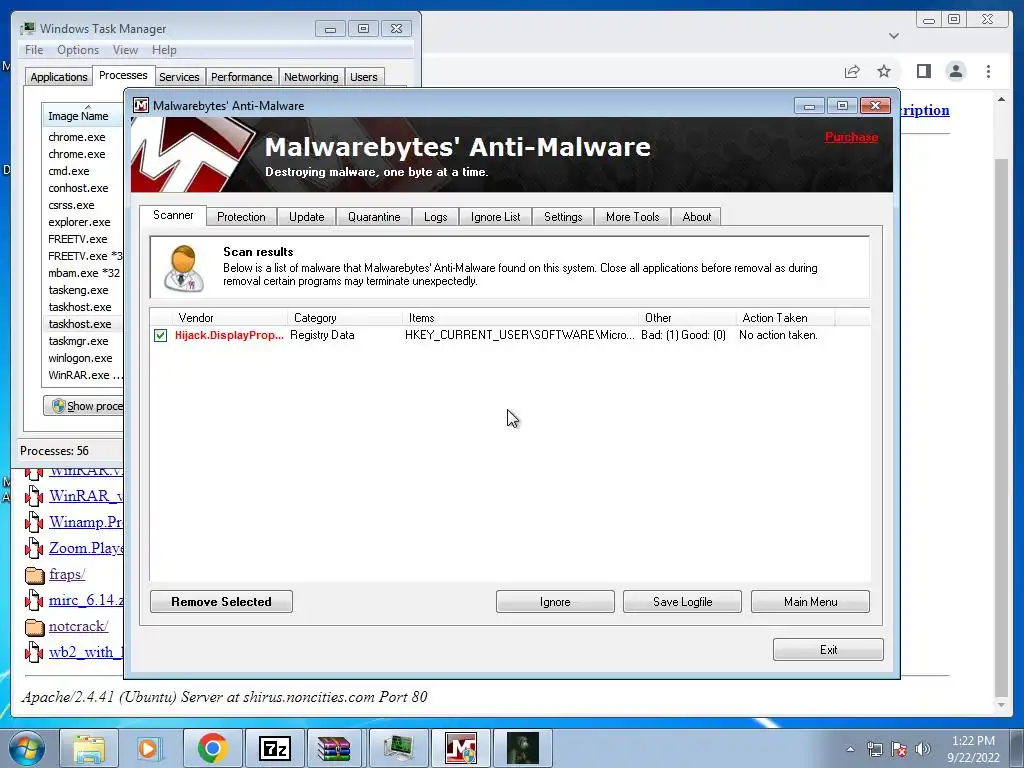Click the Task Manager title bar icon
The image size is (1024, 768).
click(x=27, y=29)
